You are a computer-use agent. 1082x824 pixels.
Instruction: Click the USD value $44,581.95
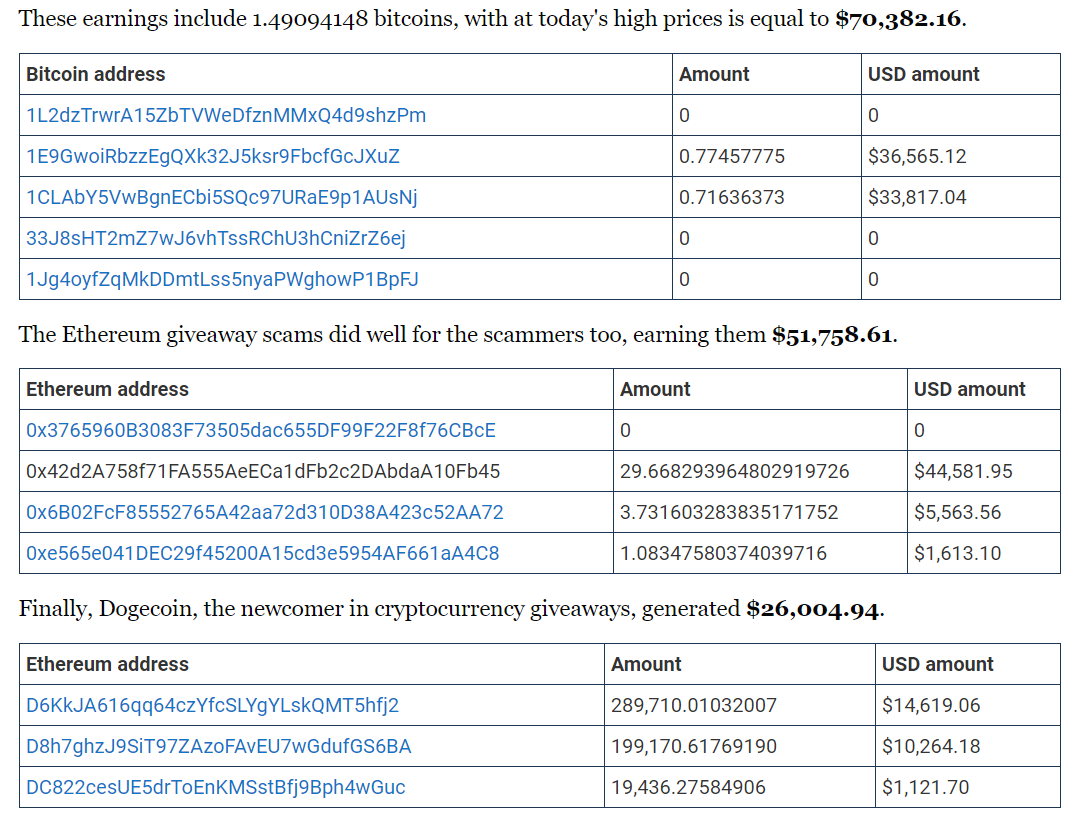coord(963,471)
